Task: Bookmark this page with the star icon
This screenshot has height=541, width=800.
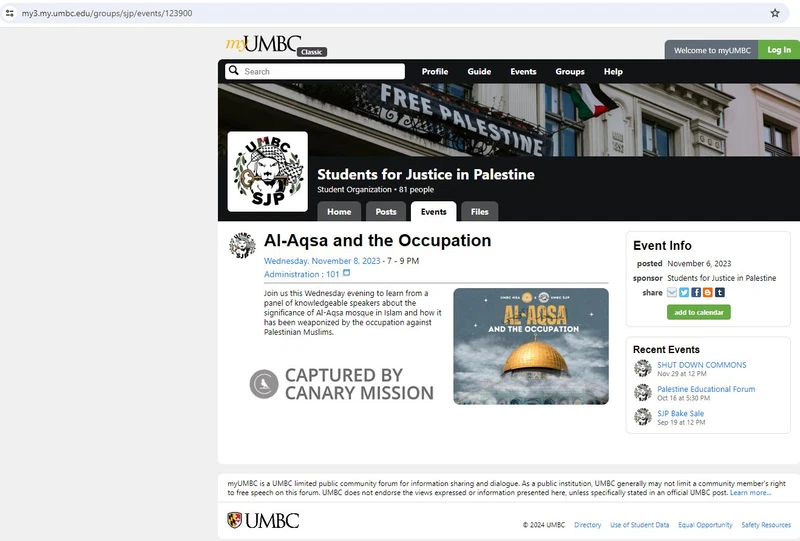Action: pyautogui.click(x=774, y=14)
